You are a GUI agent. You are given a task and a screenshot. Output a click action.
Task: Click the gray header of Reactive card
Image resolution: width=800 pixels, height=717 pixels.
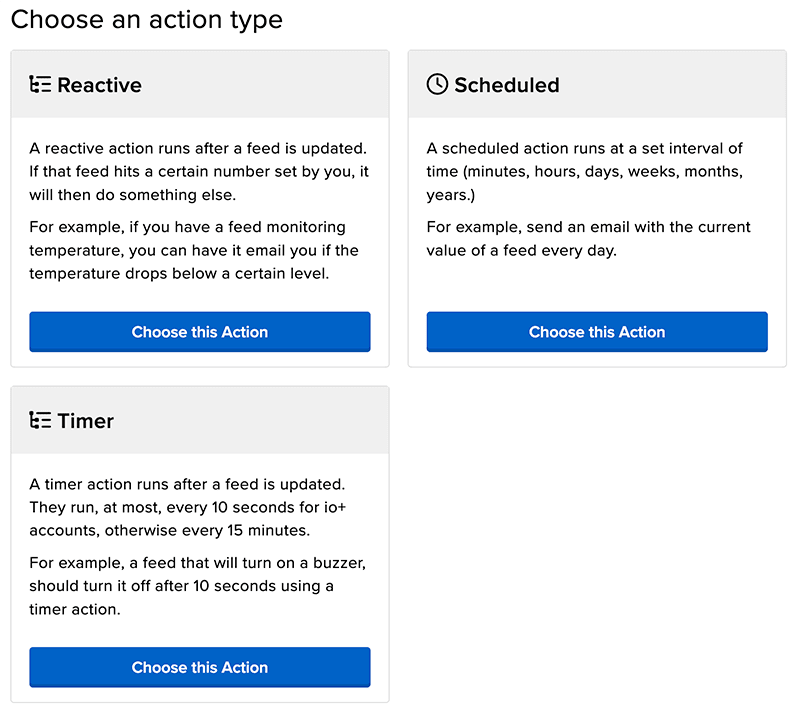click(x=200, y=84)
